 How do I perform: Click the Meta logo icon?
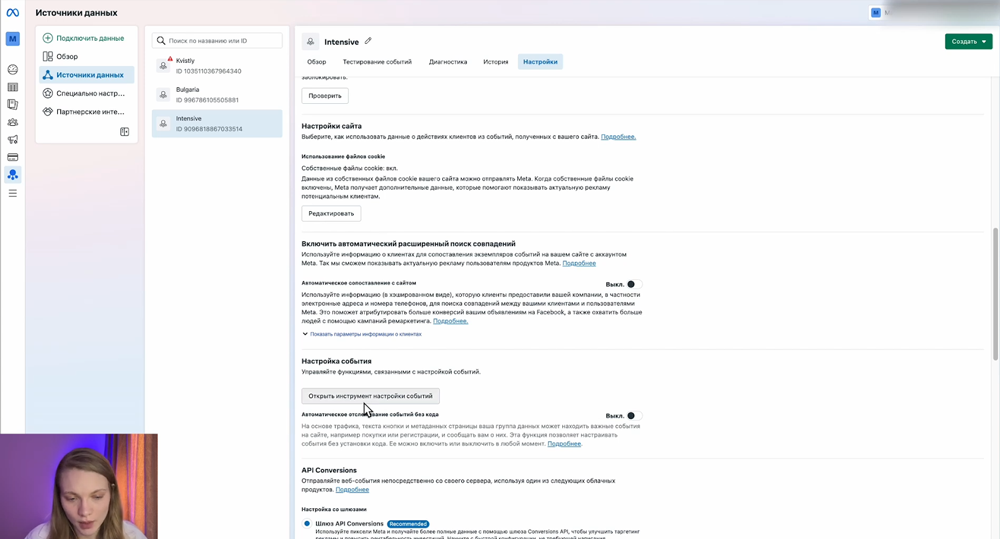click(13, 13)
